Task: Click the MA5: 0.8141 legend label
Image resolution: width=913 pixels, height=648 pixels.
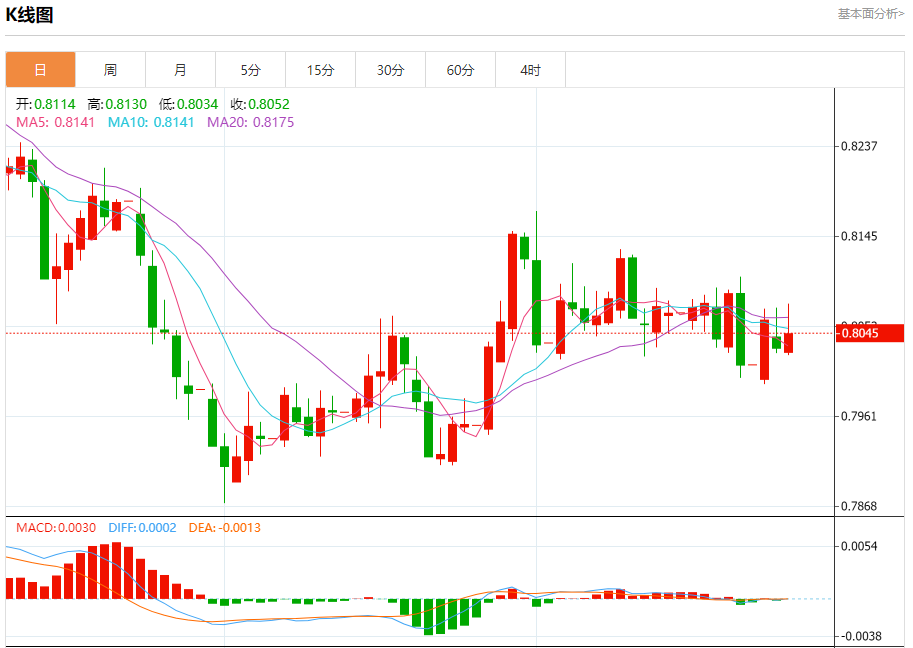Action: tap(55, 122)
